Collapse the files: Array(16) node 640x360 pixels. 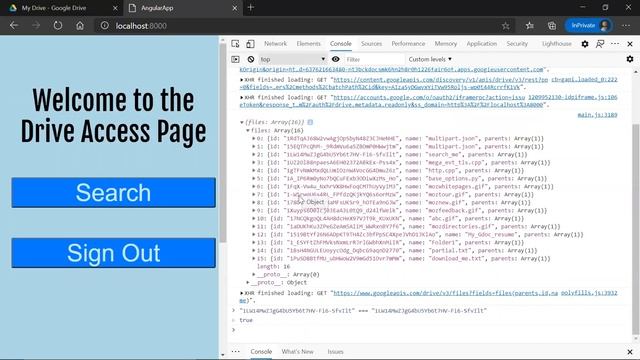pos(248,130)
